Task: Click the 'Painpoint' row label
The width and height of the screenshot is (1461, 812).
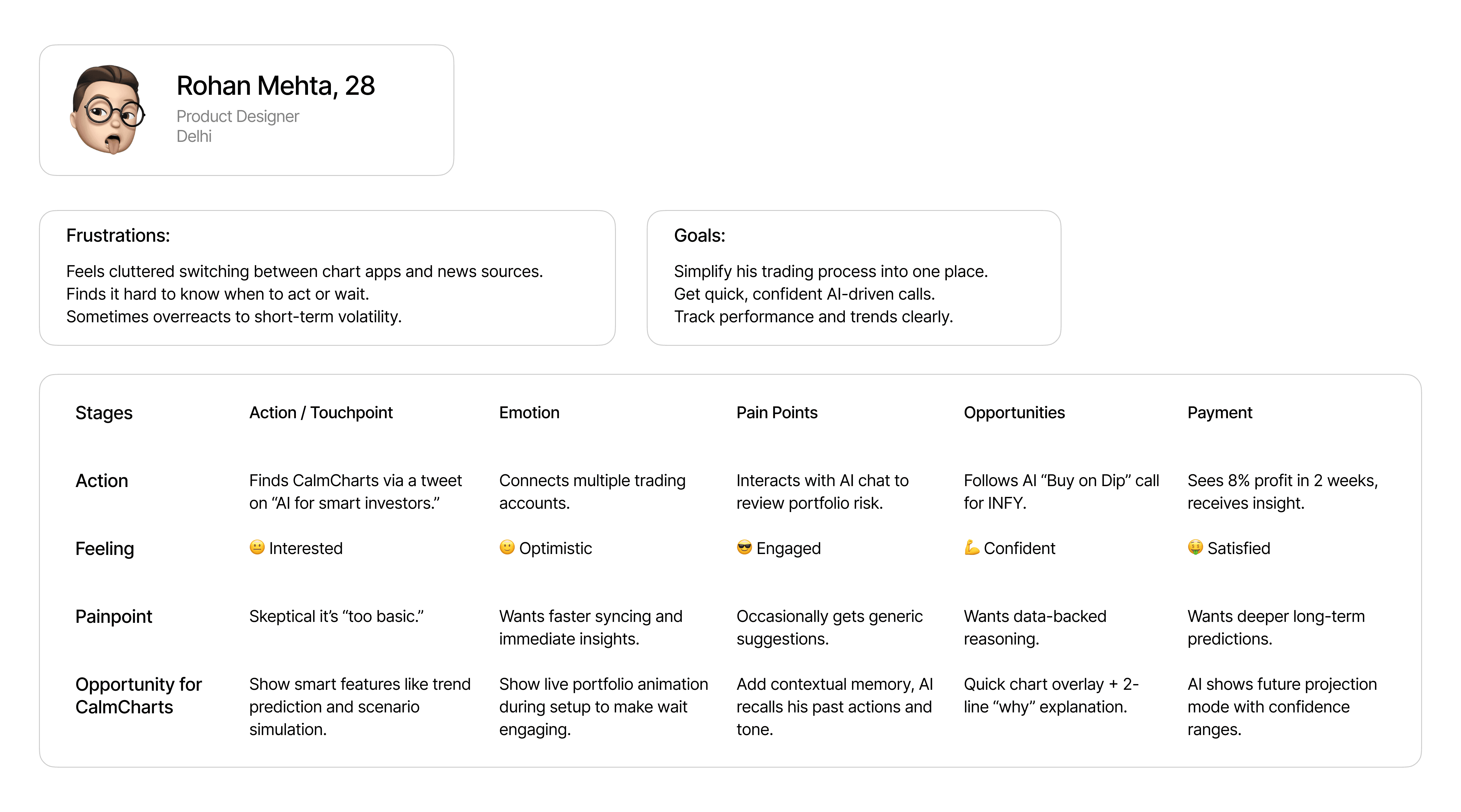Action: [114, 616]
